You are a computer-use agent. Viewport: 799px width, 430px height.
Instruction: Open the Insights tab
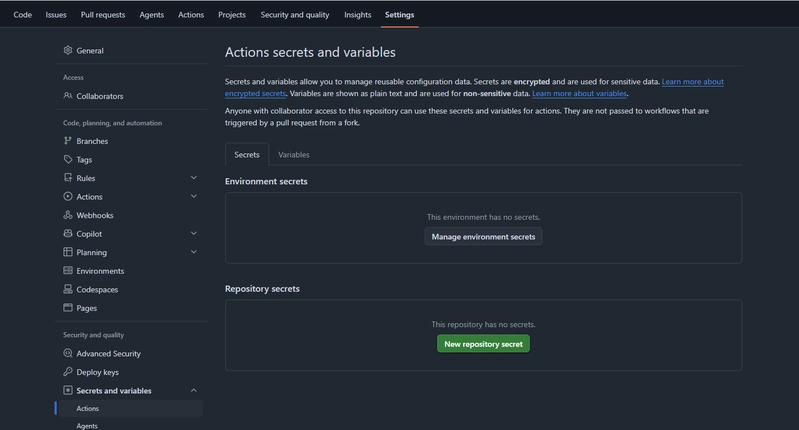click(x=358, y=15)
